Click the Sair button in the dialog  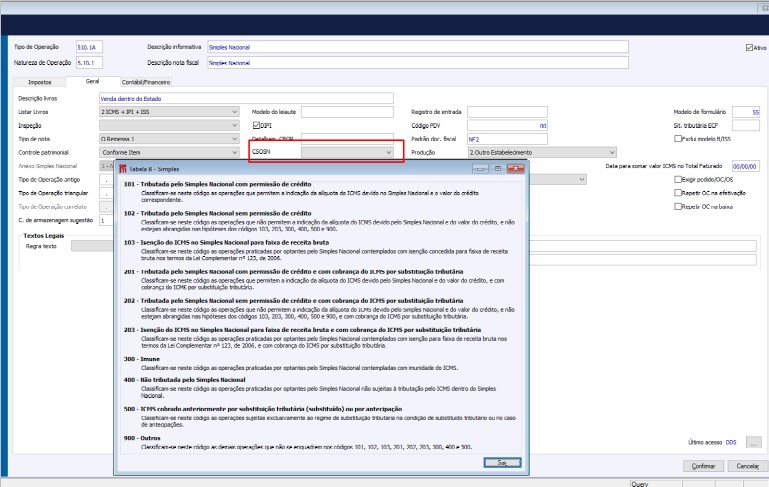coord(502,462)
